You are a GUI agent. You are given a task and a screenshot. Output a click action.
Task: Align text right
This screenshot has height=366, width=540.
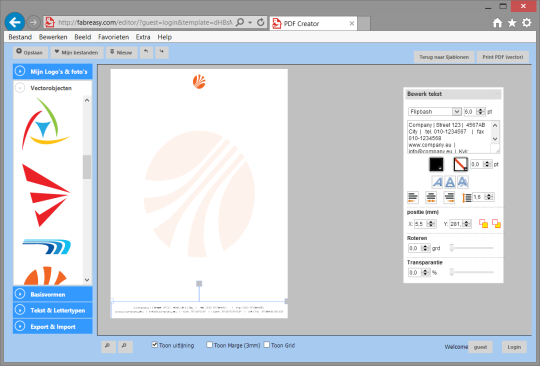point(449,197)
